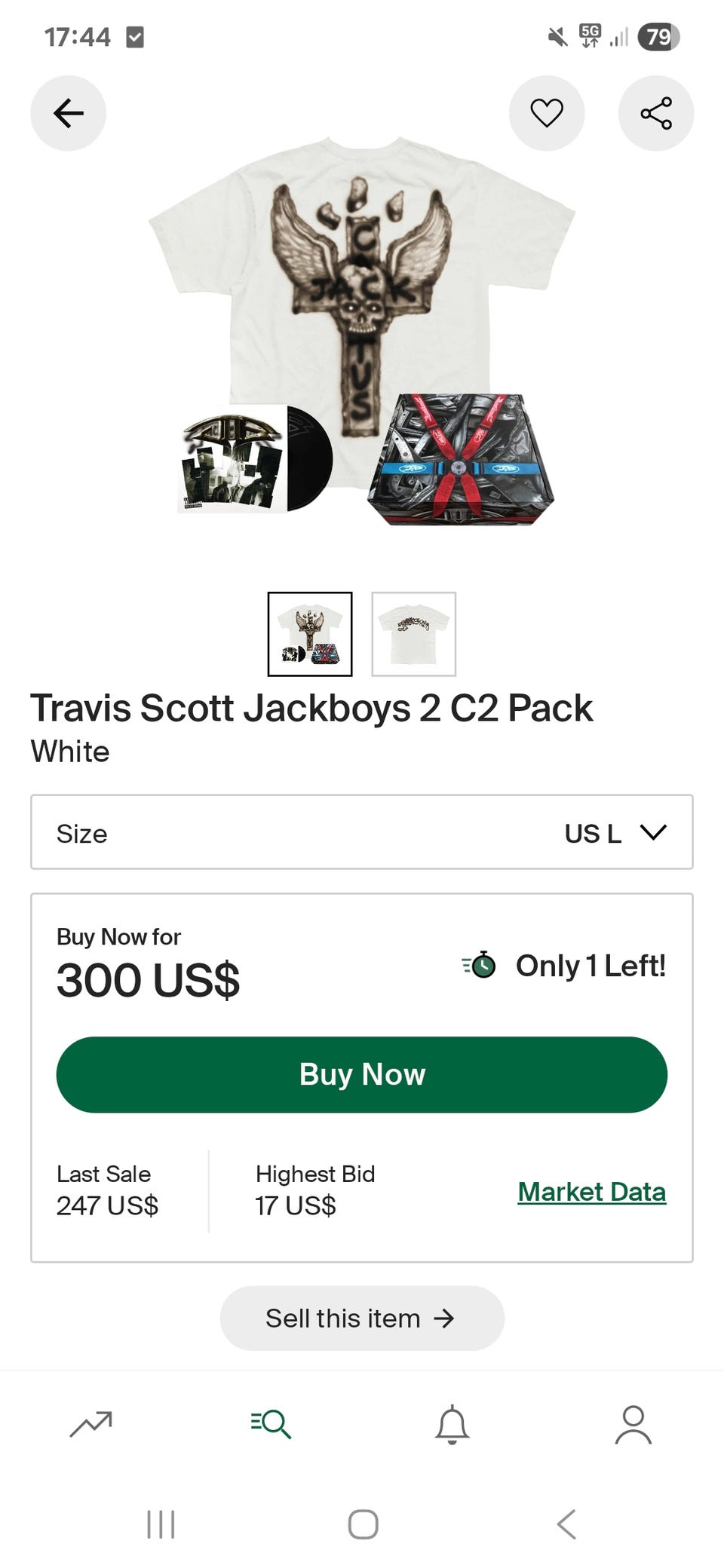Tap Sell this item button

(x=361, y=1318)
